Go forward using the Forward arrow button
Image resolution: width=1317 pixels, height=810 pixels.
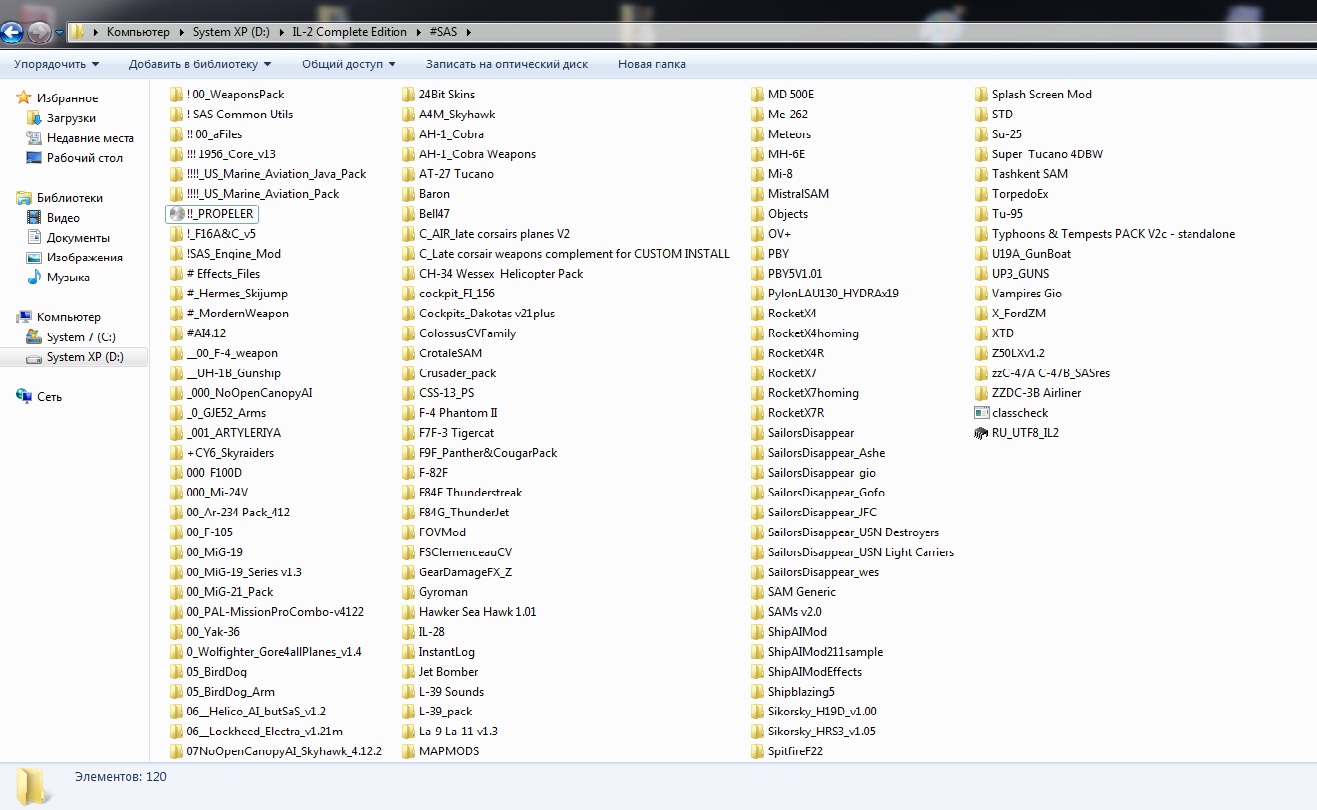click(39, 32)
